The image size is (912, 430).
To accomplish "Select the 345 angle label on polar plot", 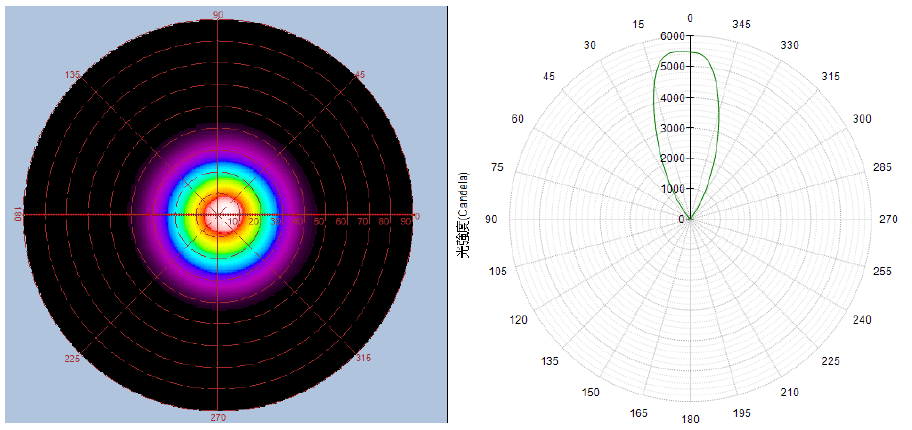I will (742, 23).
